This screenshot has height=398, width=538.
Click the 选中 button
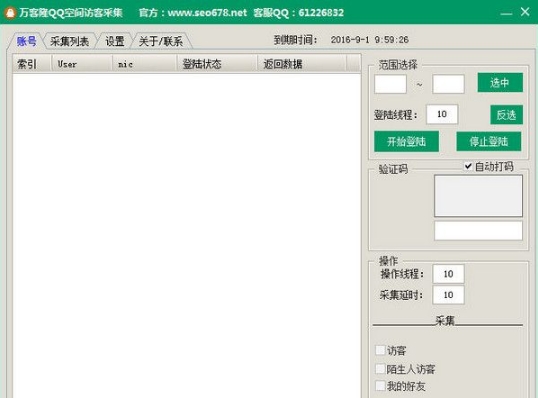[500, 82]
